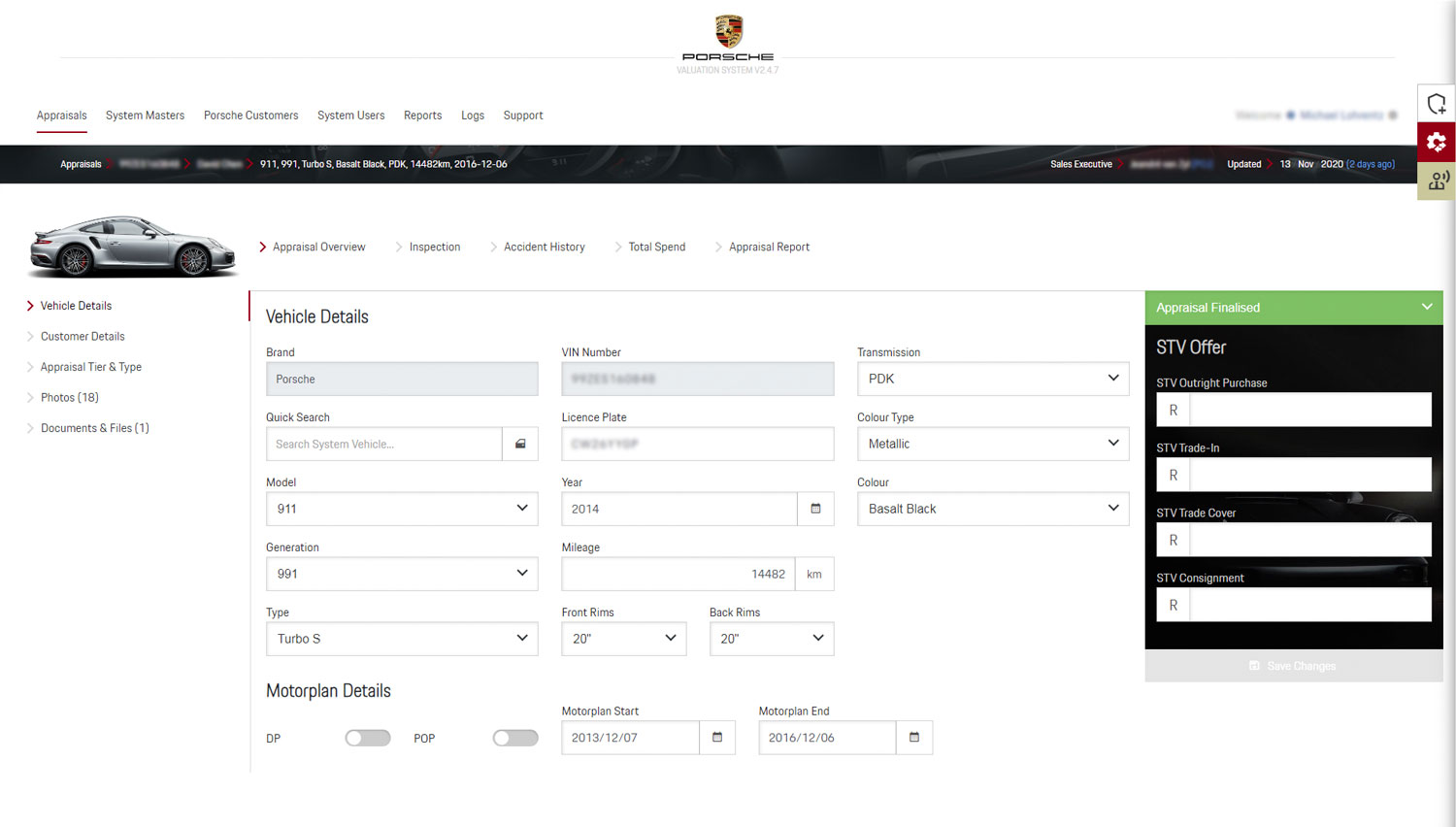
Task: Open the System Masters menu
Action: coord(145,116)
